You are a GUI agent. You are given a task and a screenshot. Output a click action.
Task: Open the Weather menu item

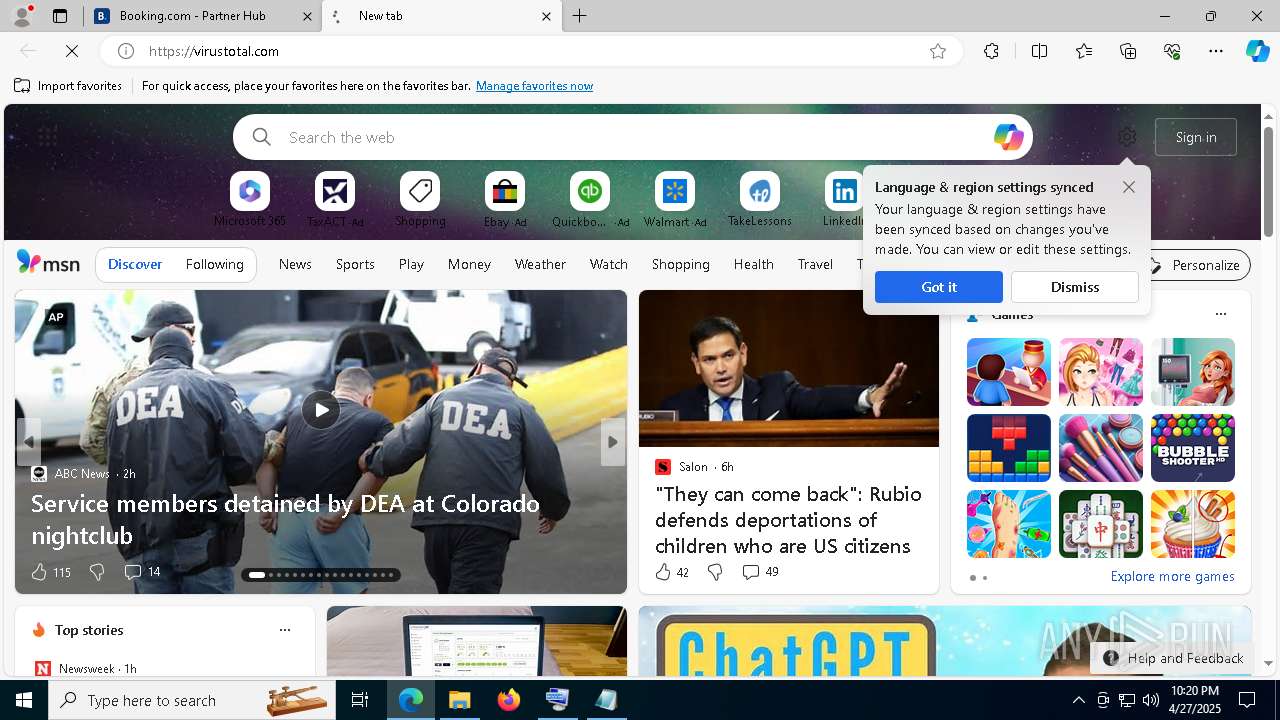tap(540, 264)
